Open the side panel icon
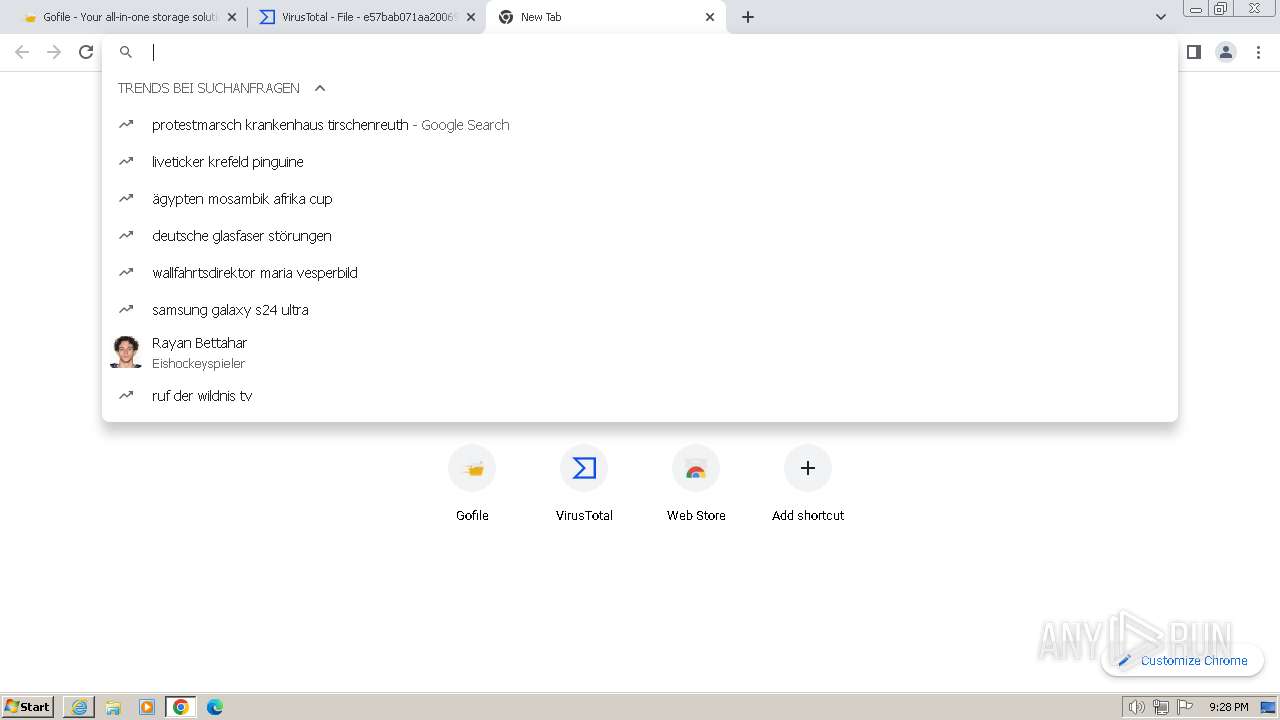The image size is (1280, 720). [1193, 52]
